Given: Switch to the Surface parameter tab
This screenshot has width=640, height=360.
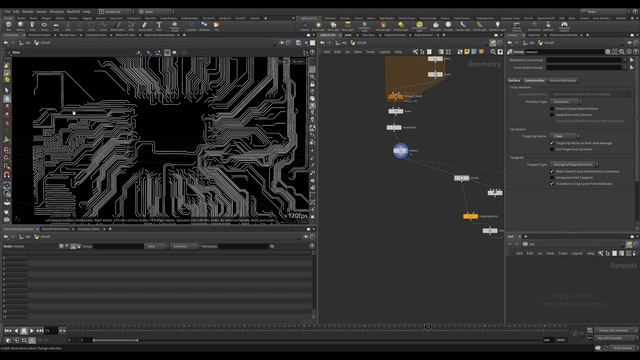Looking at the screenshot, I should pyautogui.click(x=514, y=80).
